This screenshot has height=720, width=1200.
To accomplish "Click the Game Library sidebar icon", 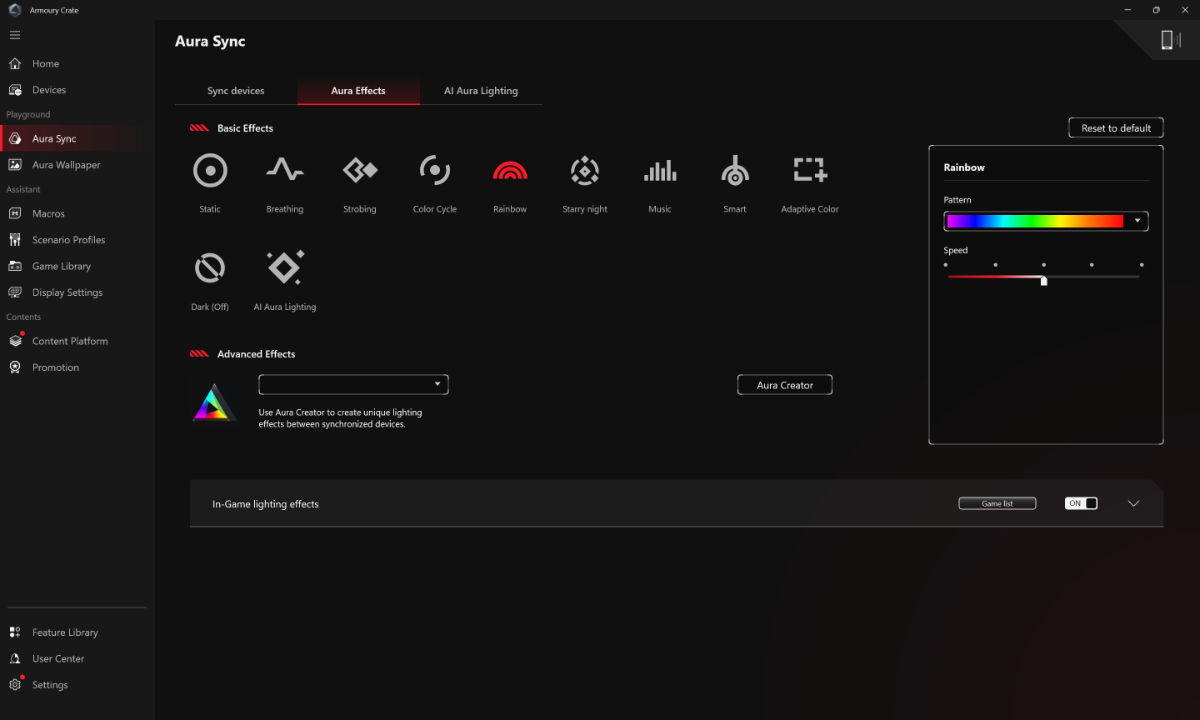I will click(x=15, y=266).
